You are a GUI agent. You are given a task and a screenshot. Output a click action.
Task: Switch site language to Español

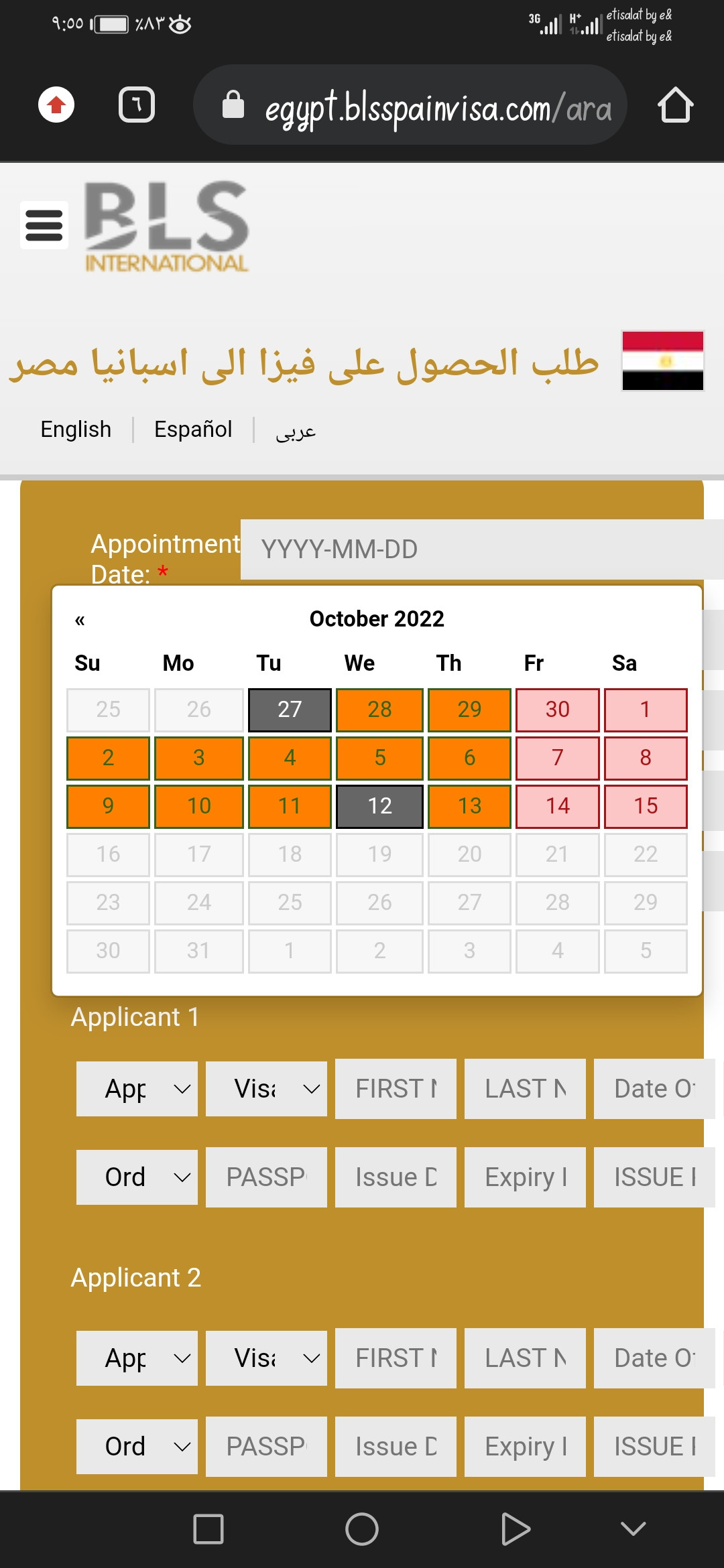(x=193, y=429)
